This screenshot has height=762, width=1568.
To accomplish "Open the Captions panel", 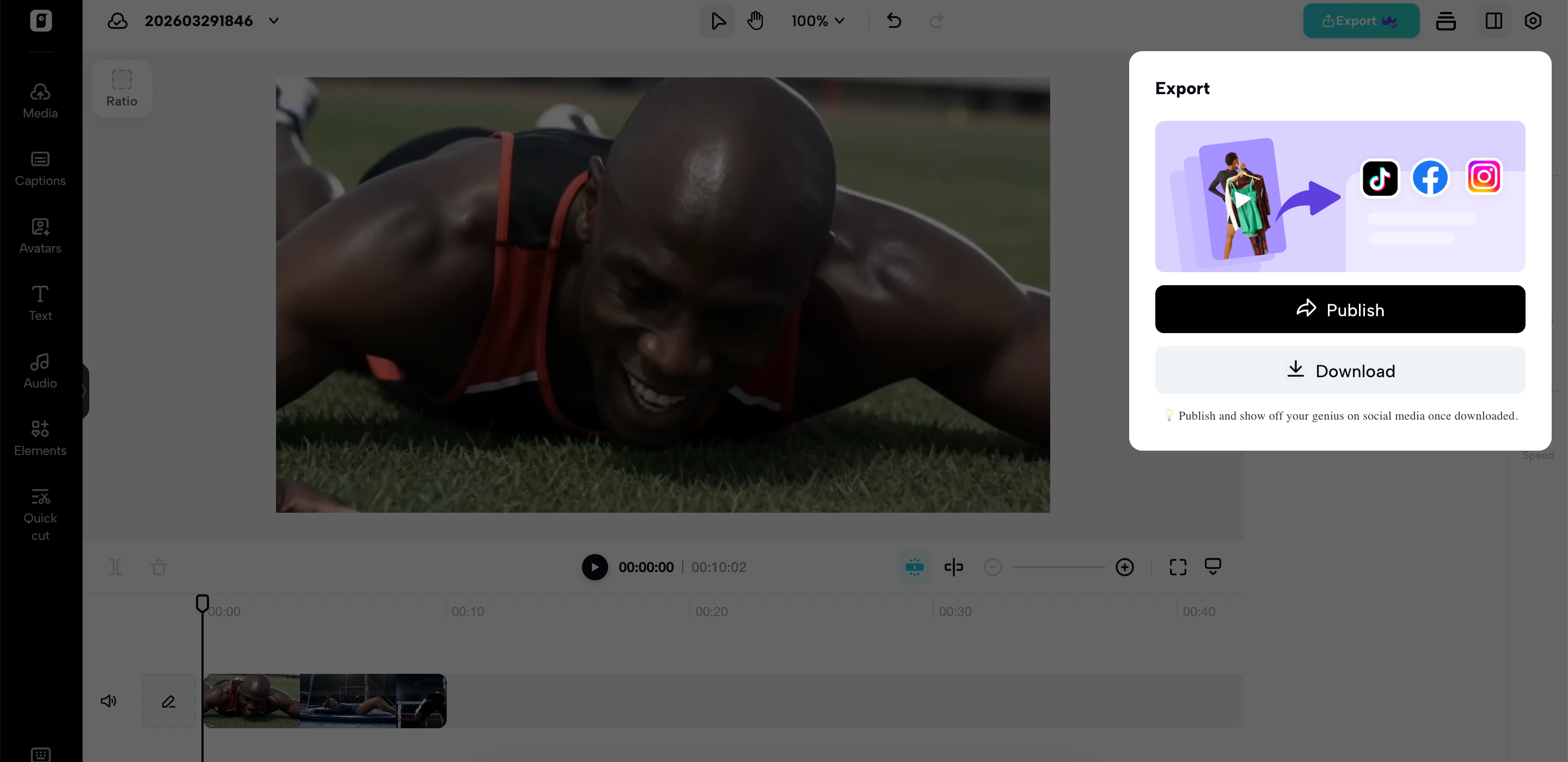I will (40, 168).
